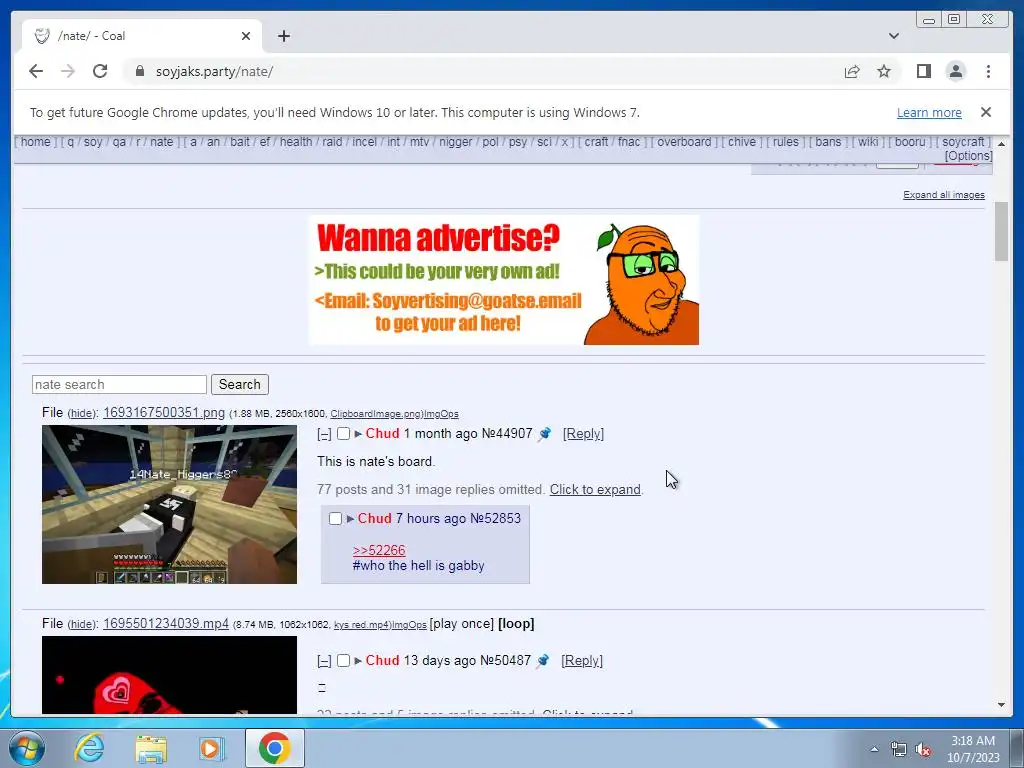Image resolution: width=1024 pixels, height=768 pixels.
Task: Open the Chrome profile menu
Action: click(955, 71)
